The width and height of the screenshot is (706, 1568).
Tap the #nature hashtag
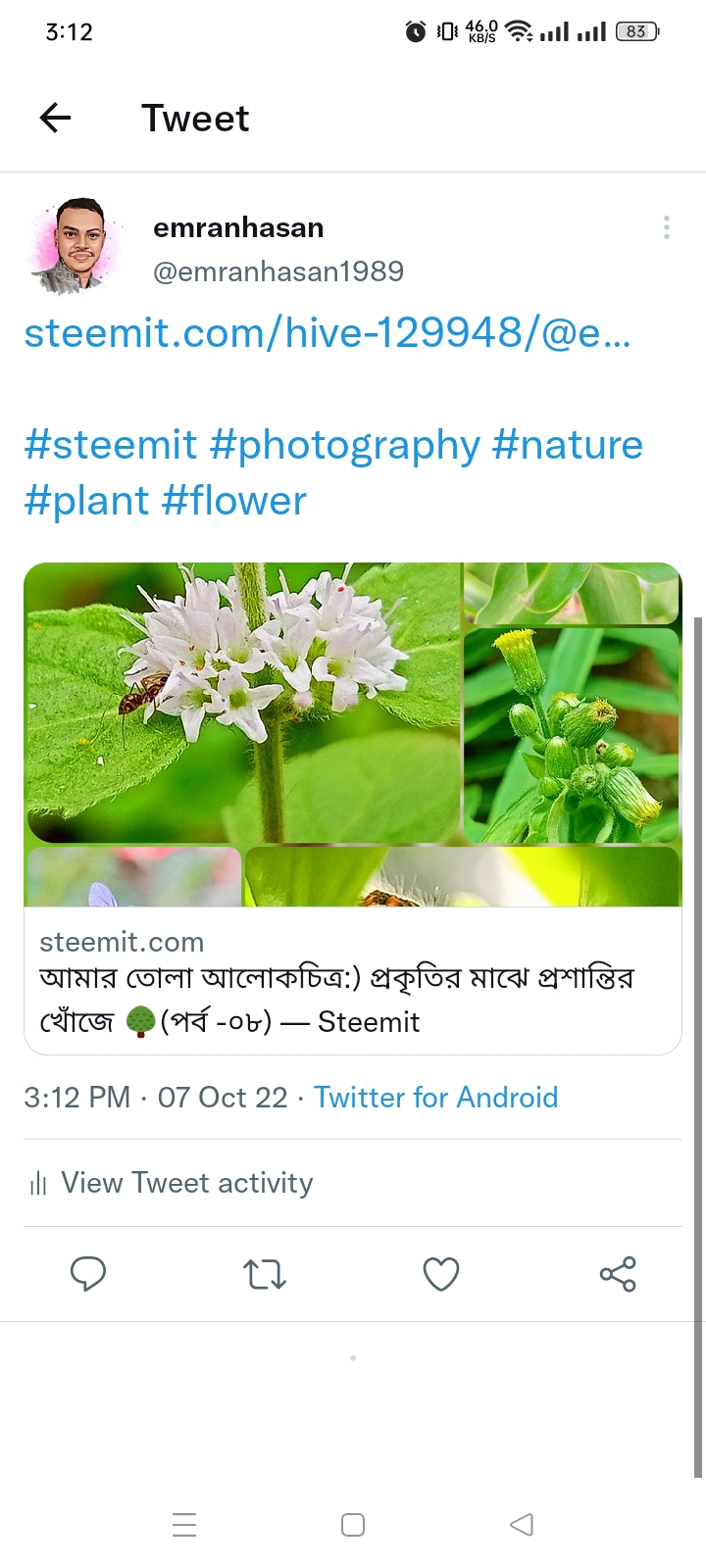click(x=568, y=445)
